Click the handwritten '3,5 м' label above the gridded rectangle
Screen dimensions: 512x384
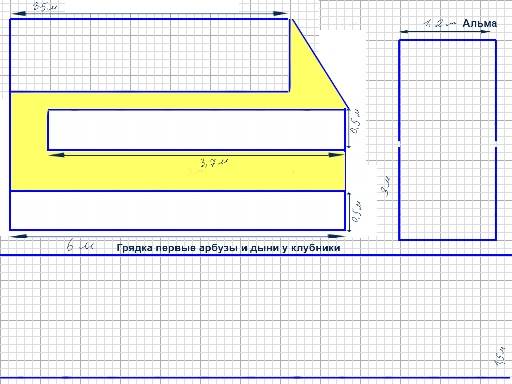45,6
